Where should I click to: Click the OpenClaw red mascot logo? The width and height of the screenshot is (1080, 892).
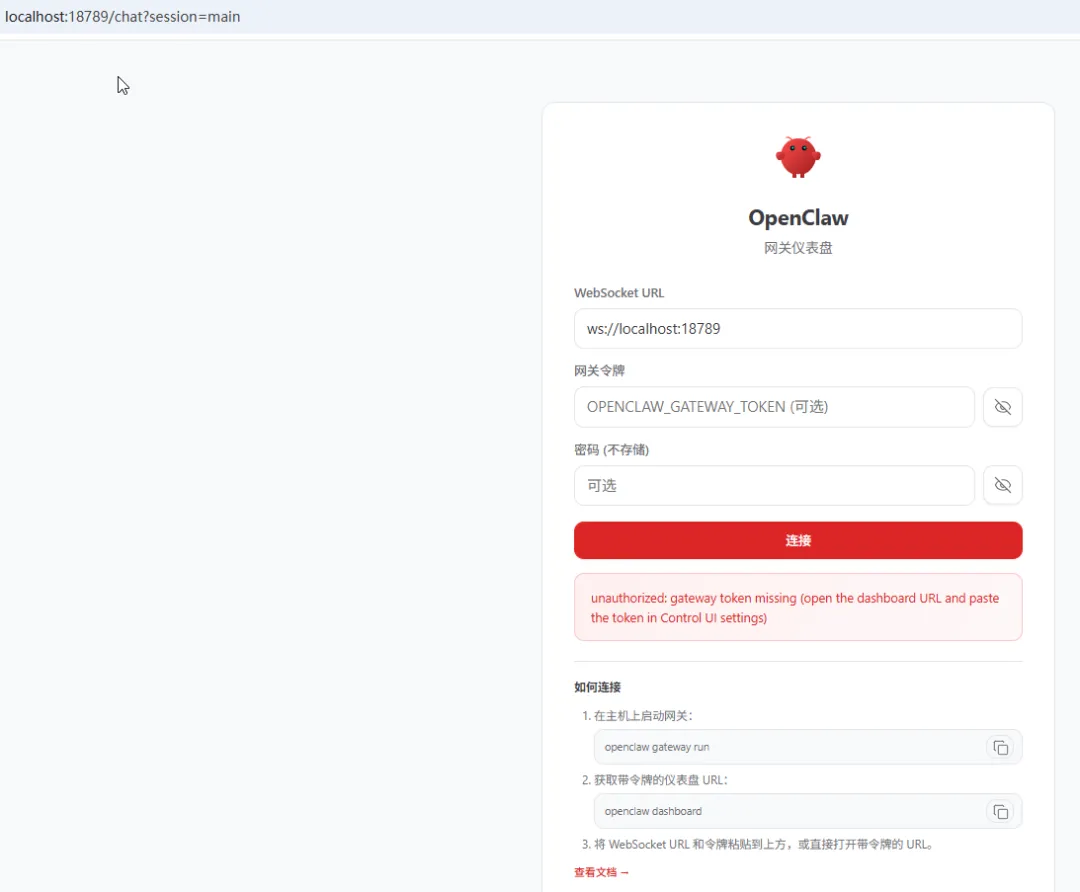point(798,157)
